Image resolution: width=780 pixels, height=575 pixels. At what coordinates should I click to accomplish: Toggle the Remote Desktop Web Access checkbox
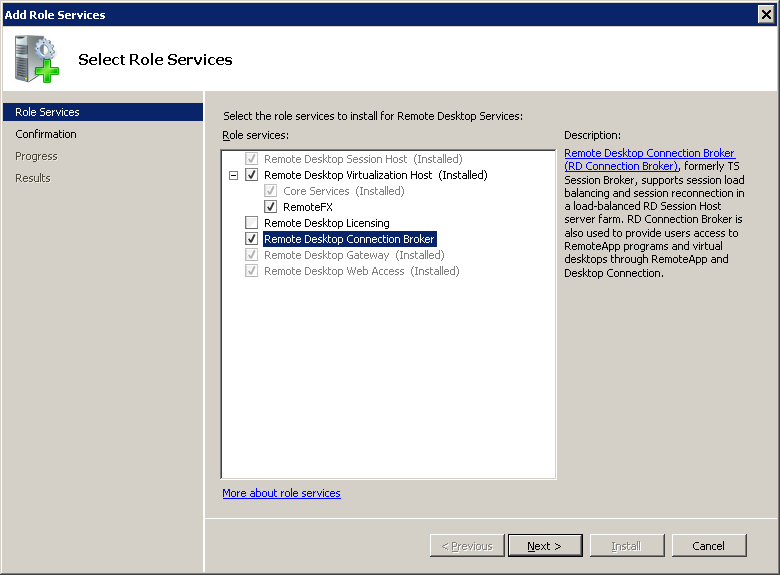[251, 271]
